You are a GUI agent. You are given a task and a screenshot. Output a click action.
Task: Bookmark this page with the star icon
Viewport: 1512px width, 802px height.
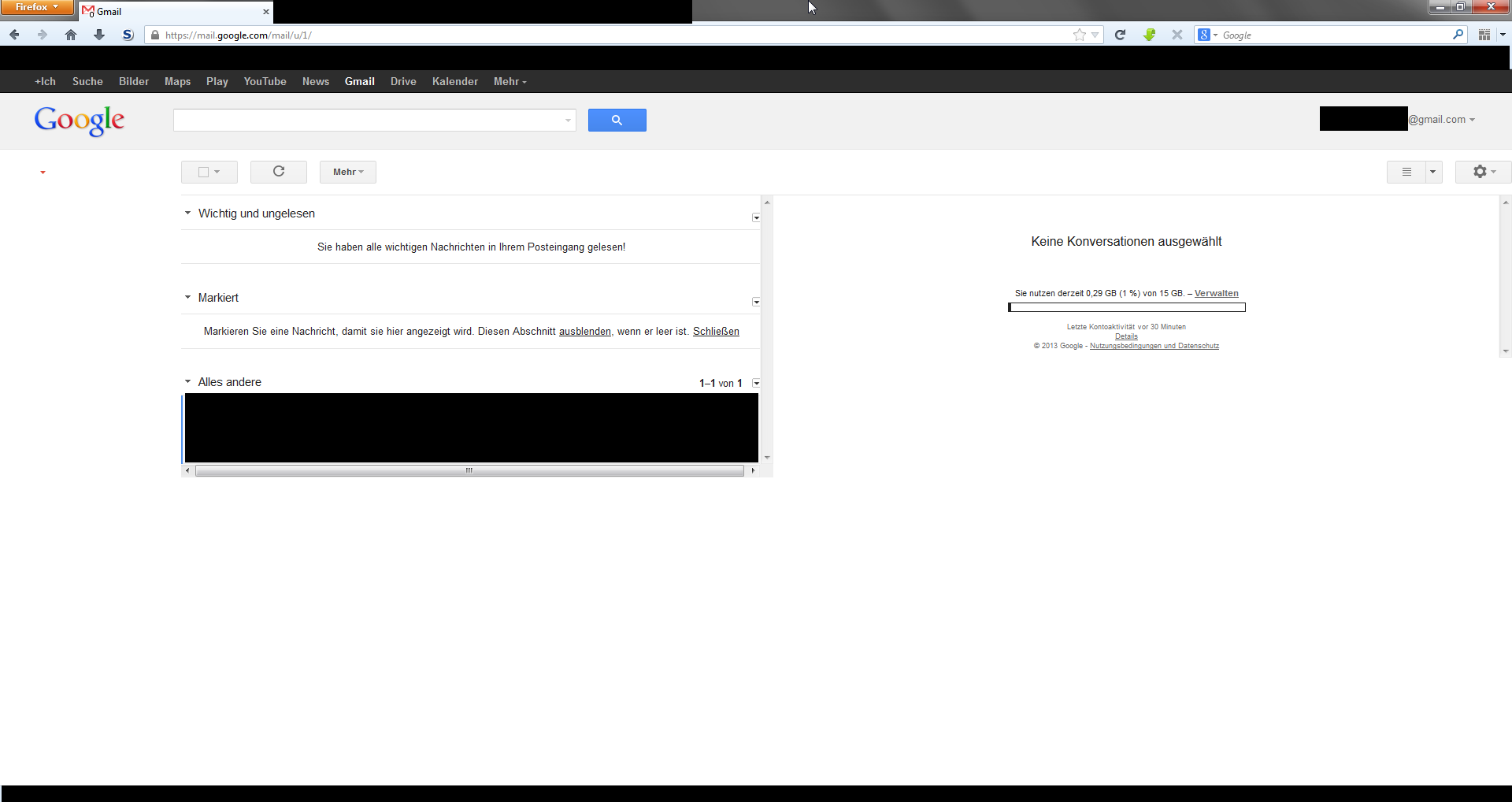[1080, 35]
